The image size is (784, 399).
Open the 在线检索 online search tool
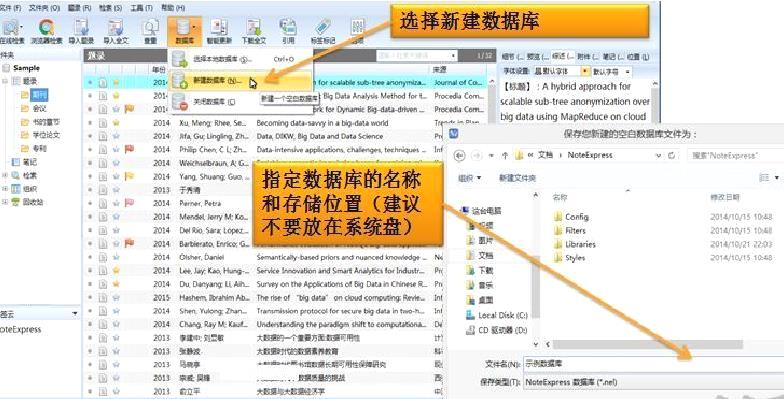point(11,31)
